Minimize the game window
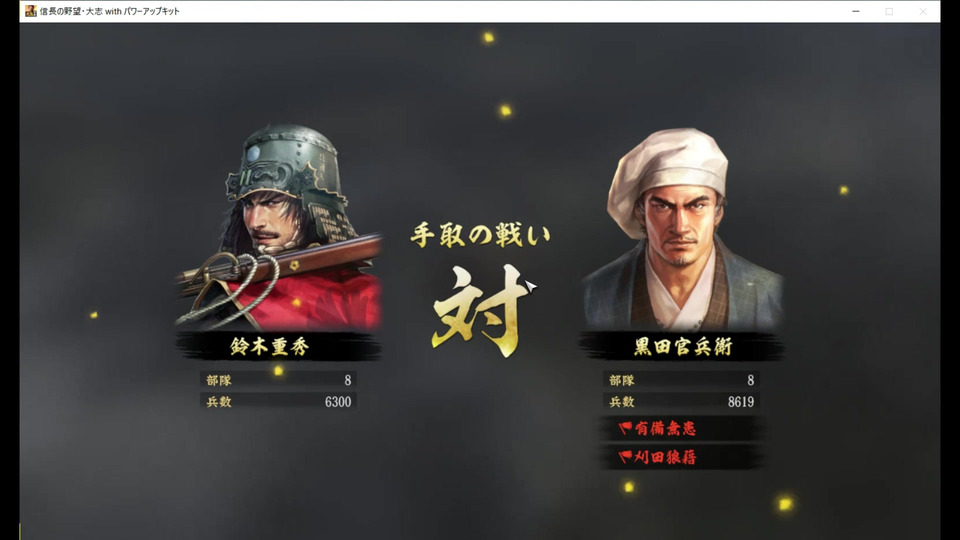This screenshot has height=540, width=960. tap(855, 11)
